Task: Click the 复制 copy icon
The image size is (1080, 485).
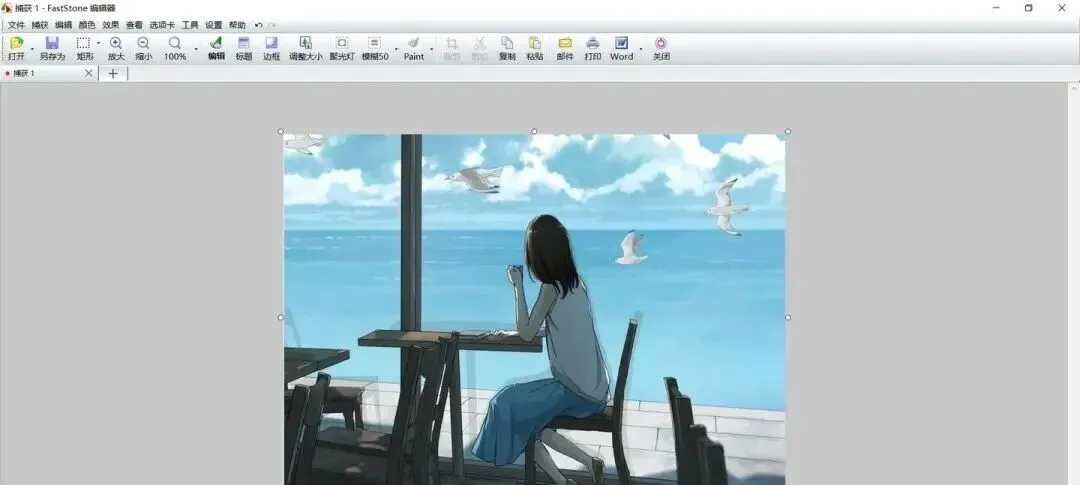Action: click(x=507, y=48)
